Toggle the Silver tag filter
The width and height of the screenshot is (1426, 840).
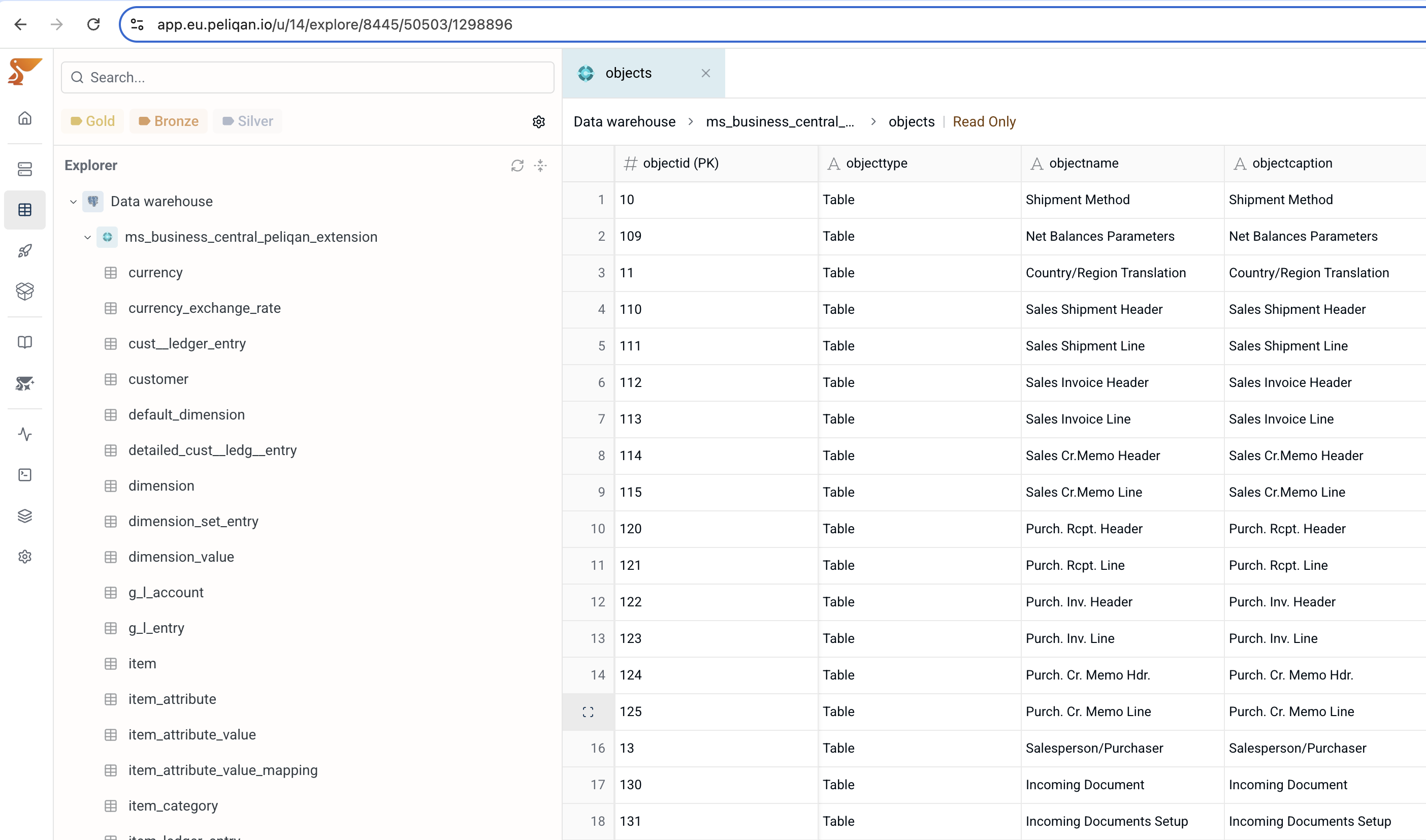point(248,121)
